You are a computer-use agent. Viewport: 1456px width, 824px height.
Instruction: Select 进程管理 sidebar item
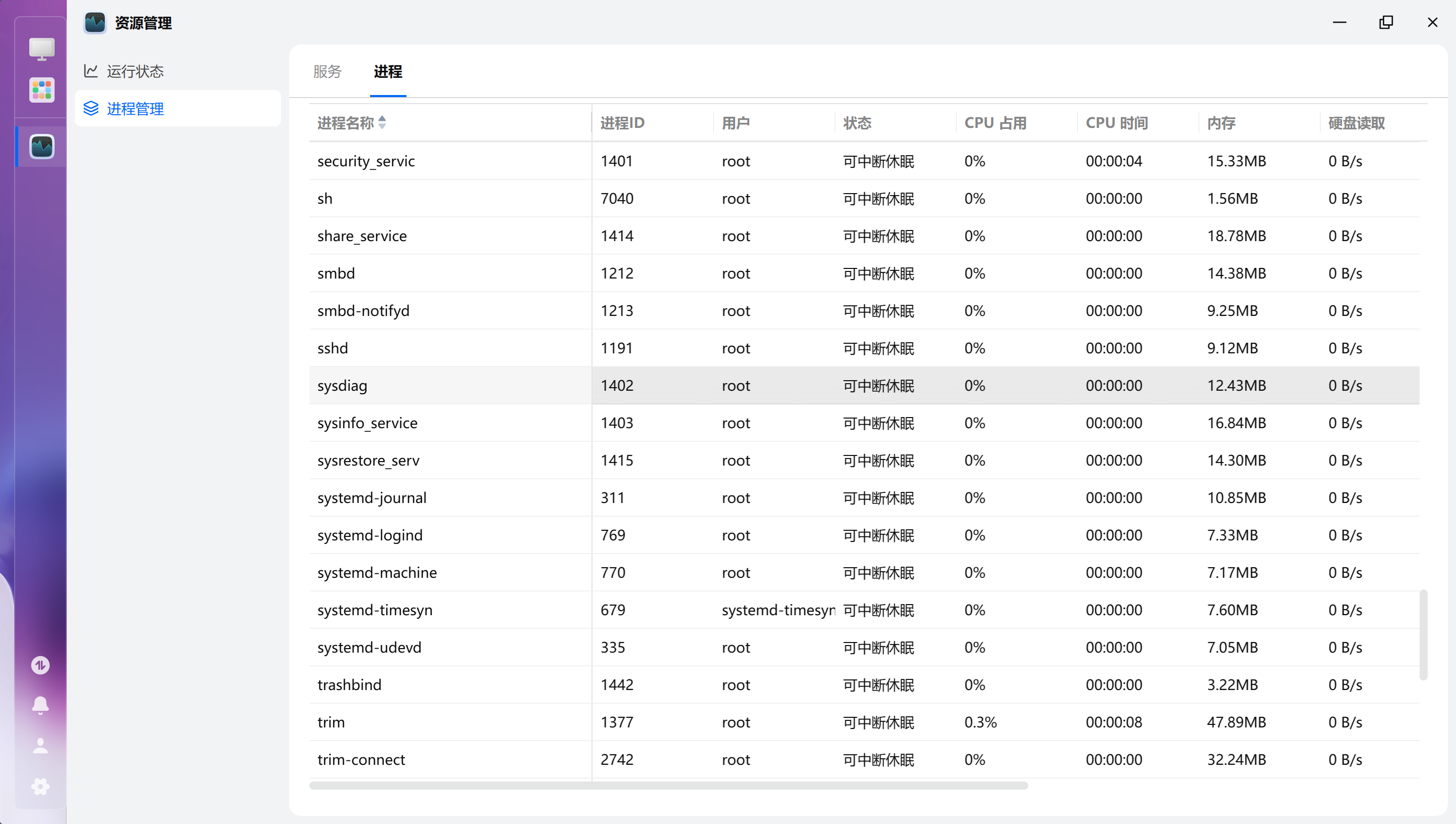coord(134,108)
